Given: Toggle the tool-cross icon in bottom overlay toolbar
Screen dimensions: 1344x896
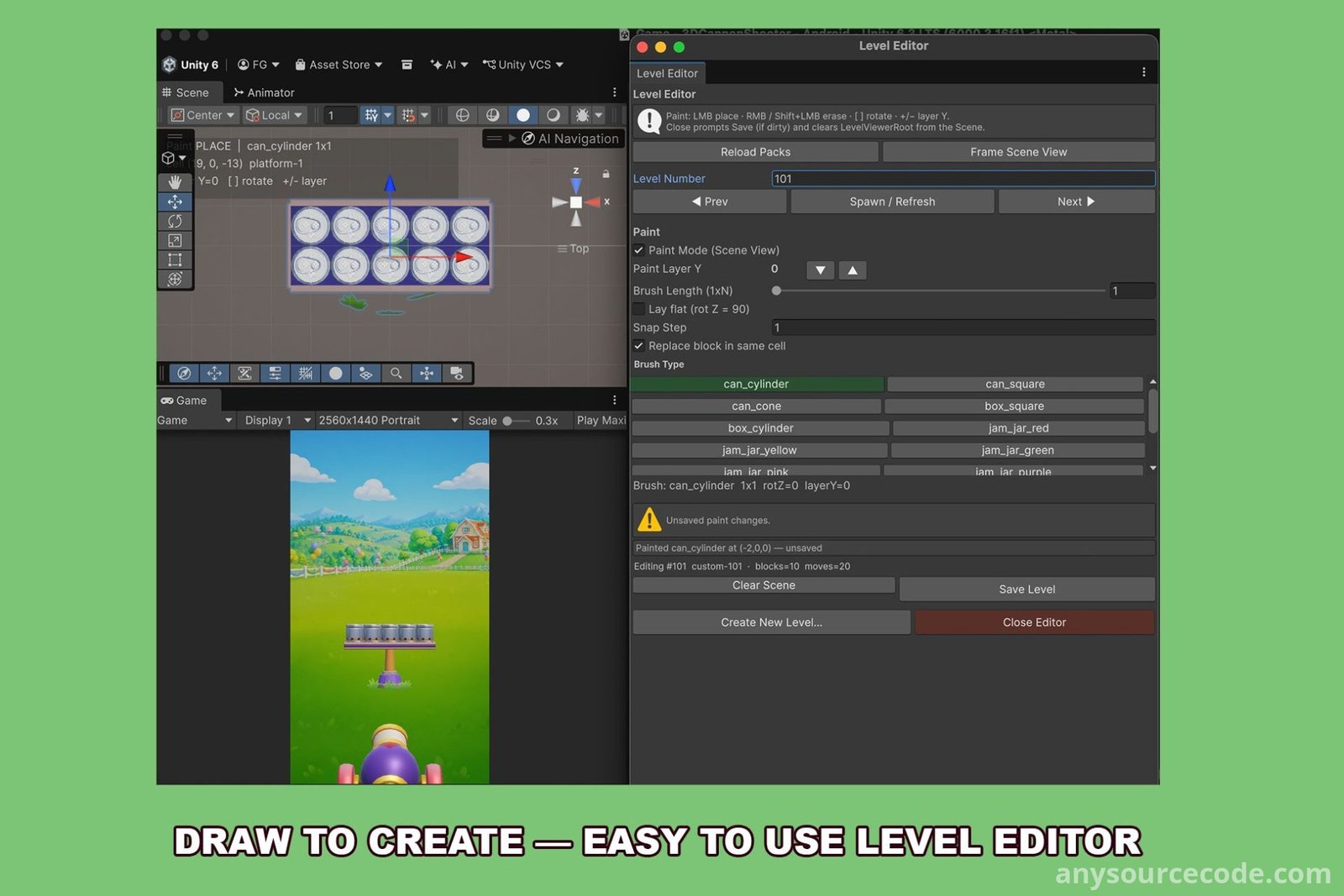Looking at the screenshot, I should pyautogui.click(x=244, y=374).
